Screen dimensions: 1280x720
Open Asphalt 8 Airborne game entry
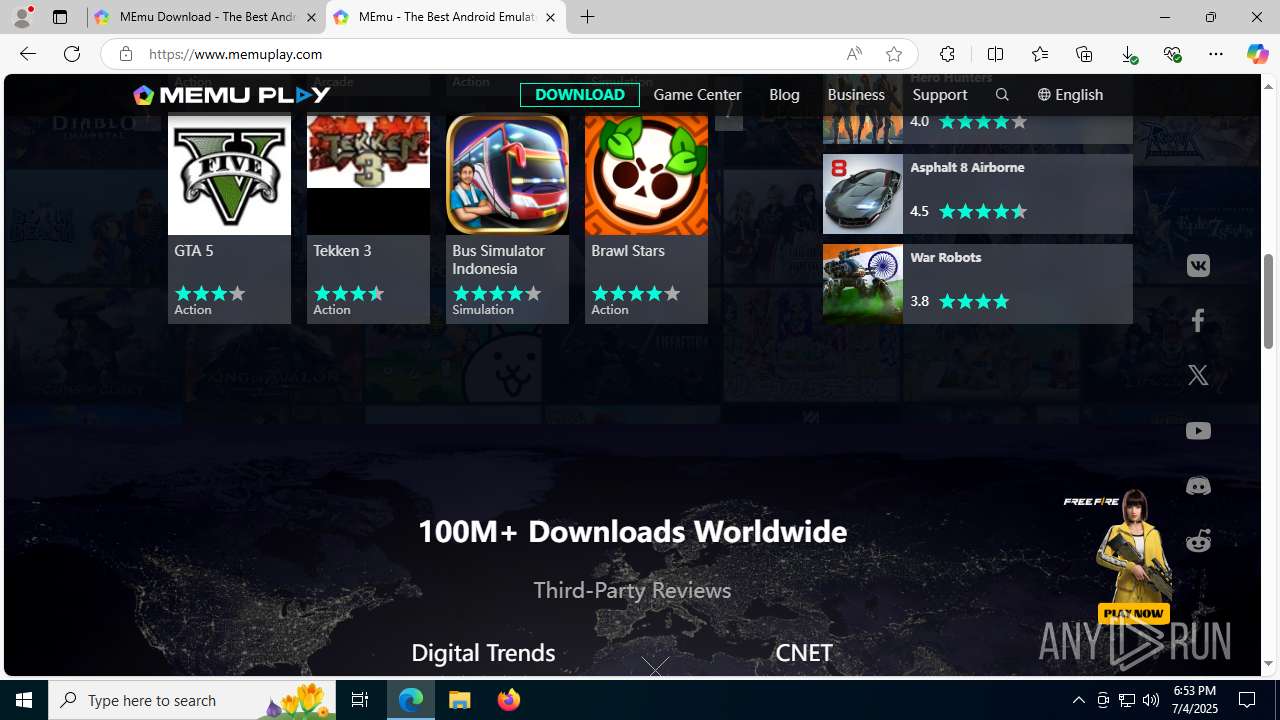coord(978,194)
